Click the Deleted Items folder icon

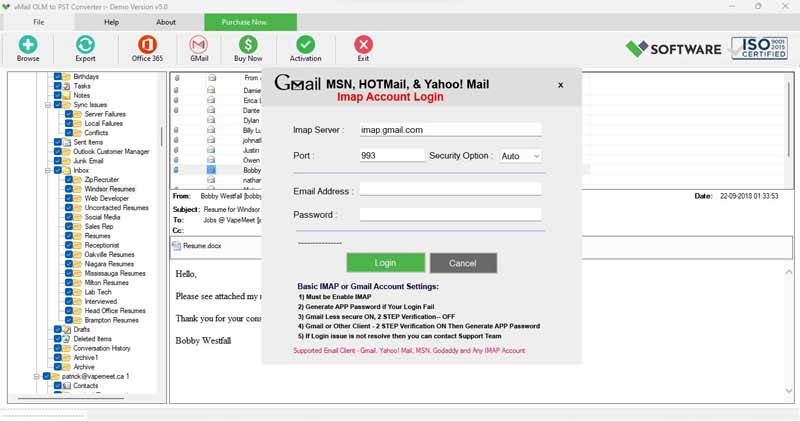click(x=66, y=339)
